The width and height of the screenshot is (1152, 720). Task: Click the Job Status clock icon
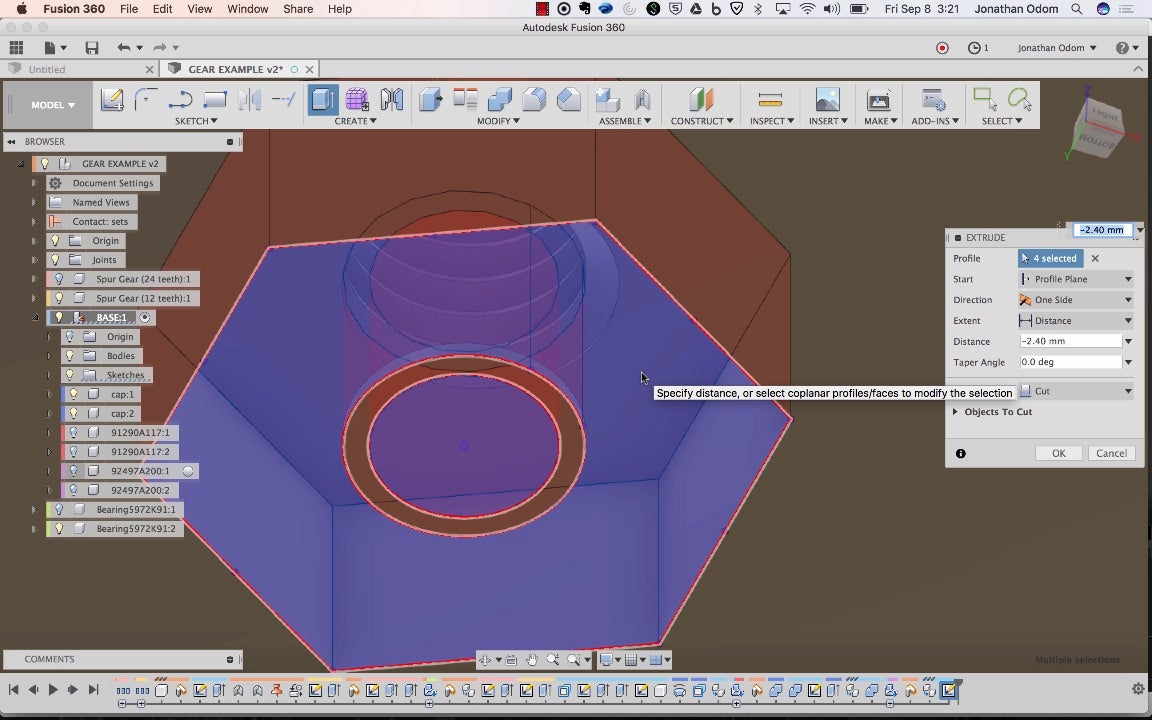[974, 48]
